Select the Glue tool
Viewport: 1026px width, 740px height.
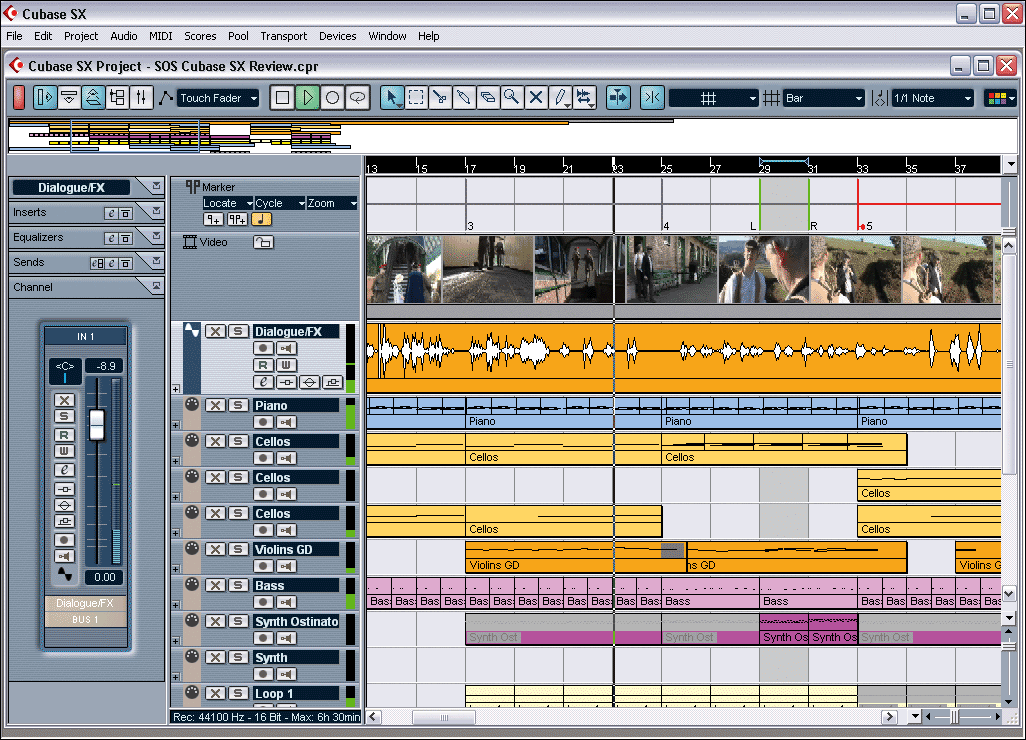[x=463, y=98]
